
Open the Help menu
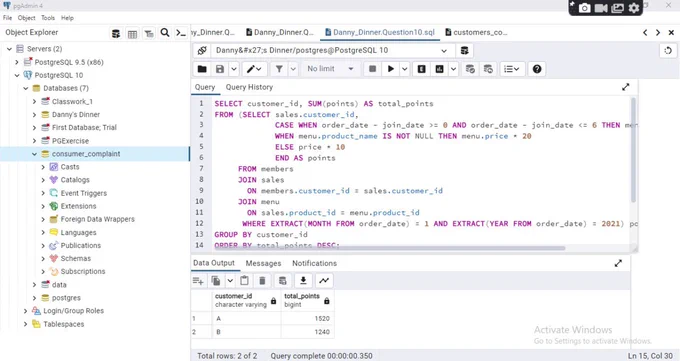coord(67,18)
